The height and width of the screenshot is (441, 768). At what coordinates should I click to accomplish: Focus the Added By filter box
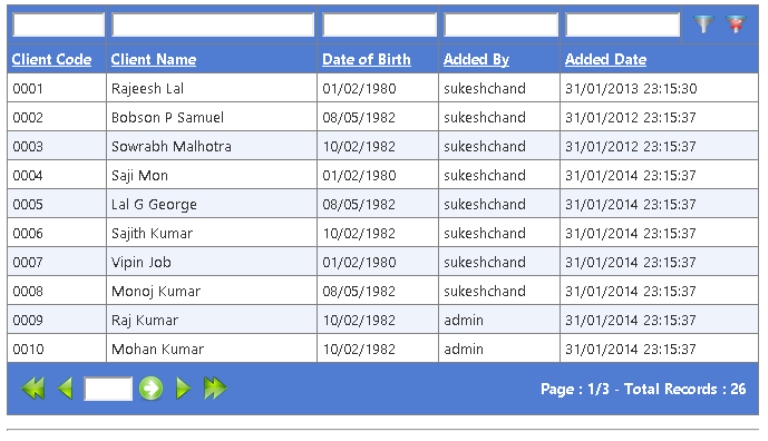tap(501, 24)
